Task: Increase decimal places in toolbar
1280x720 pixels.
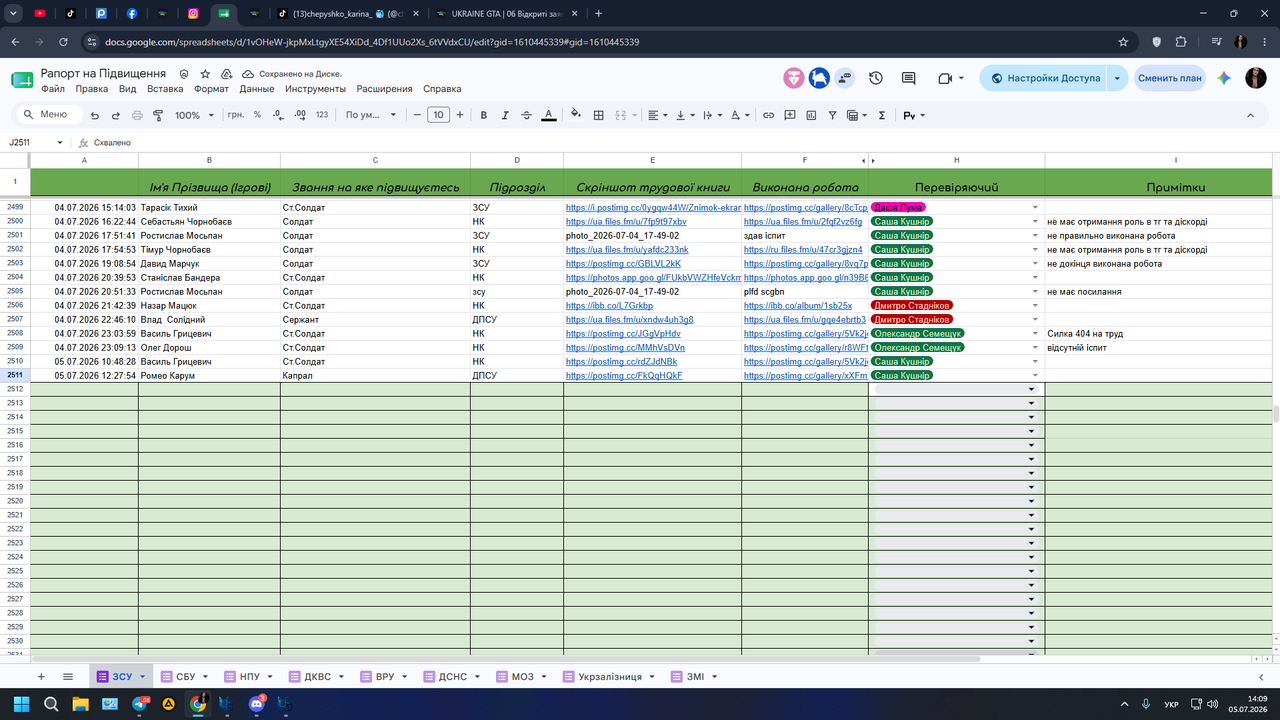Action: click(299, 115)
